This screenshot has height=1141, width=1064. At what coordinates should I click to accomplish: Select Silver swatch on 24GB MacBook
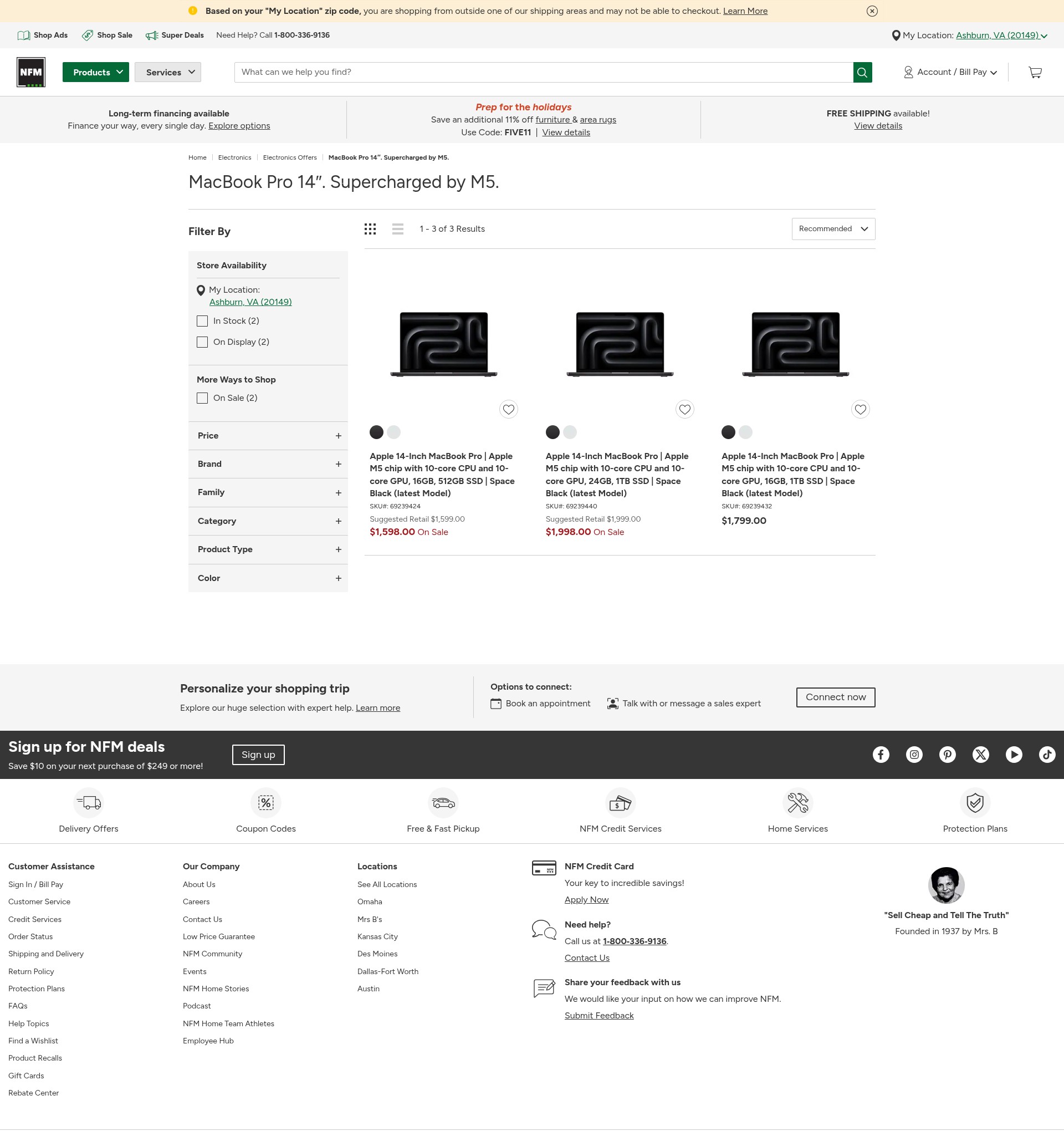pos(570,432)
